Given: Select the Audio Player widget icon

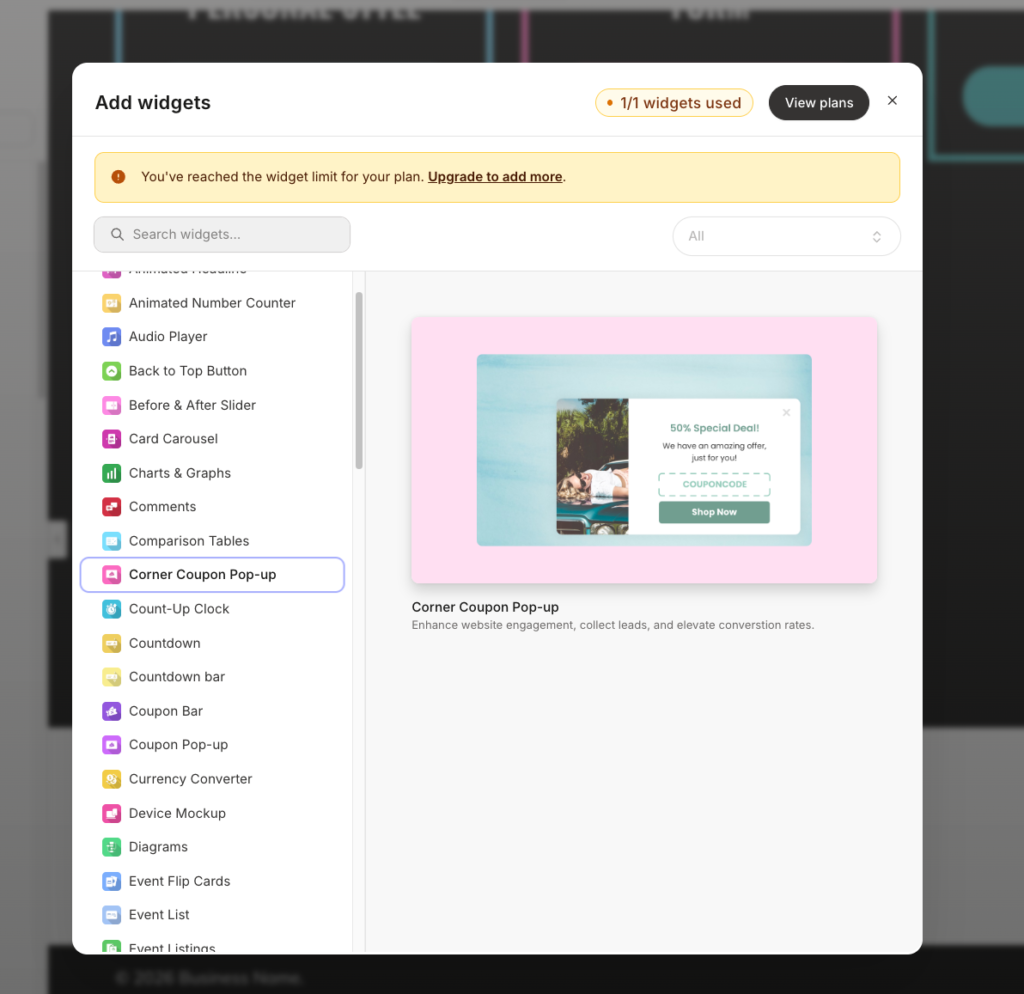Looking at the screenshot, I should [111, 336].
